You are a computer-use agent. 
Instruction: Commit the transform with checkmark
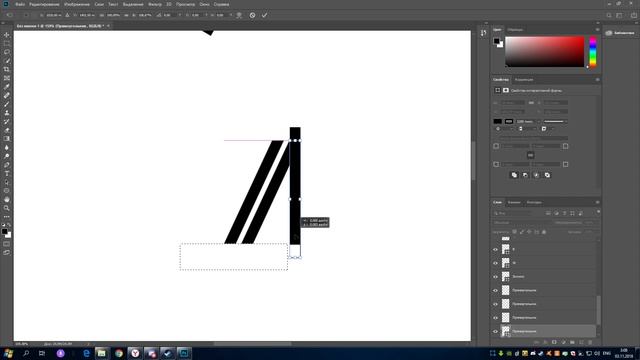(264, 15)
